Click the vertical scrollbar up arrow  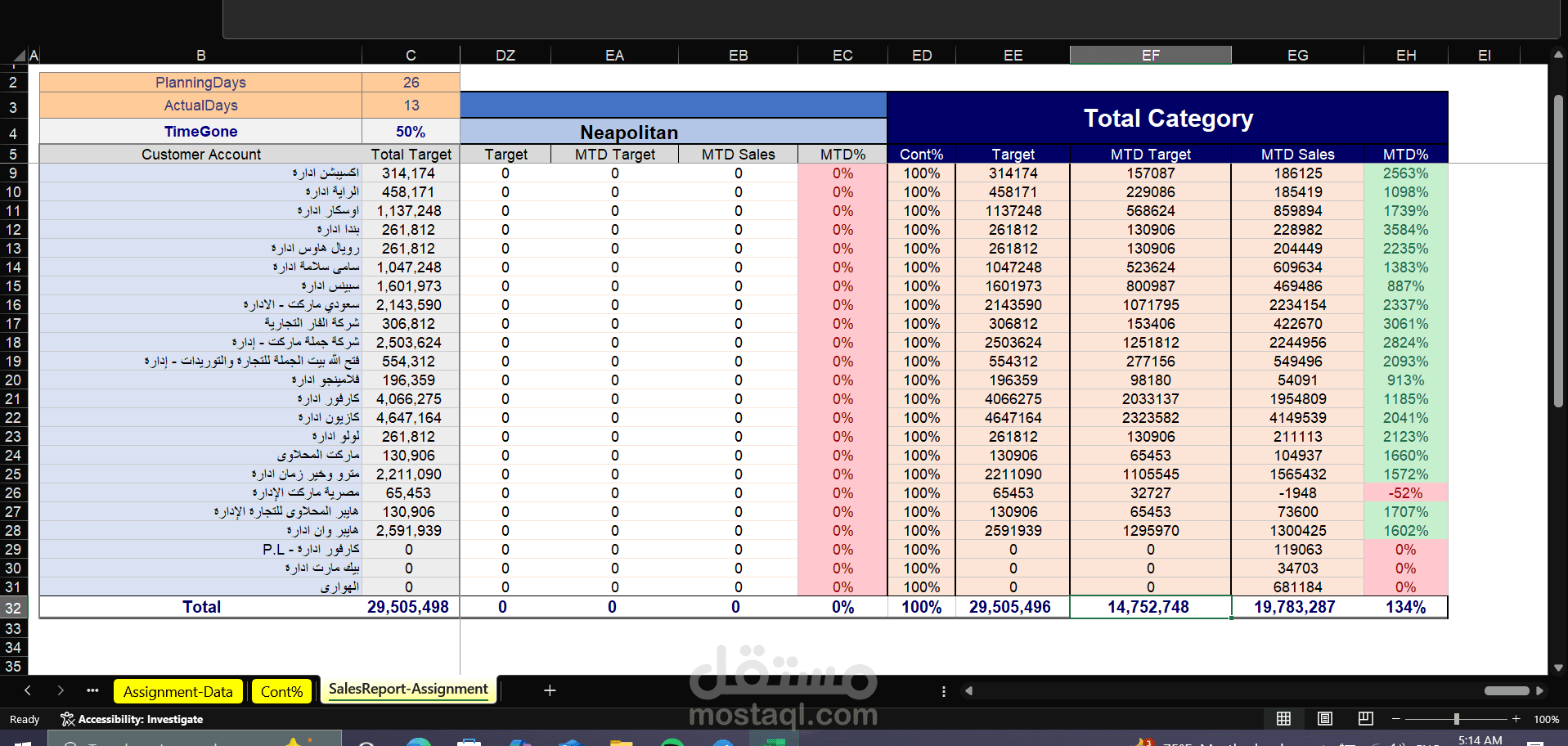(x=1558, y=56)
